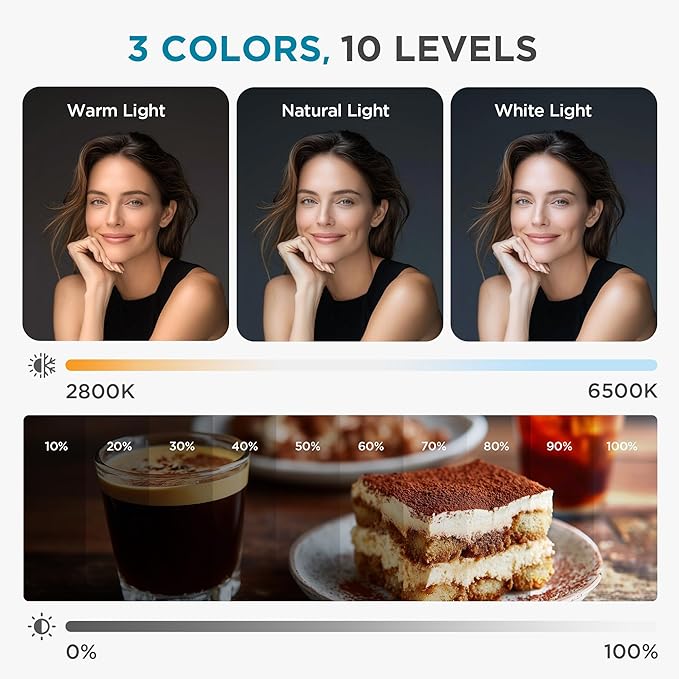Click the 6500K label

[622, 391]
